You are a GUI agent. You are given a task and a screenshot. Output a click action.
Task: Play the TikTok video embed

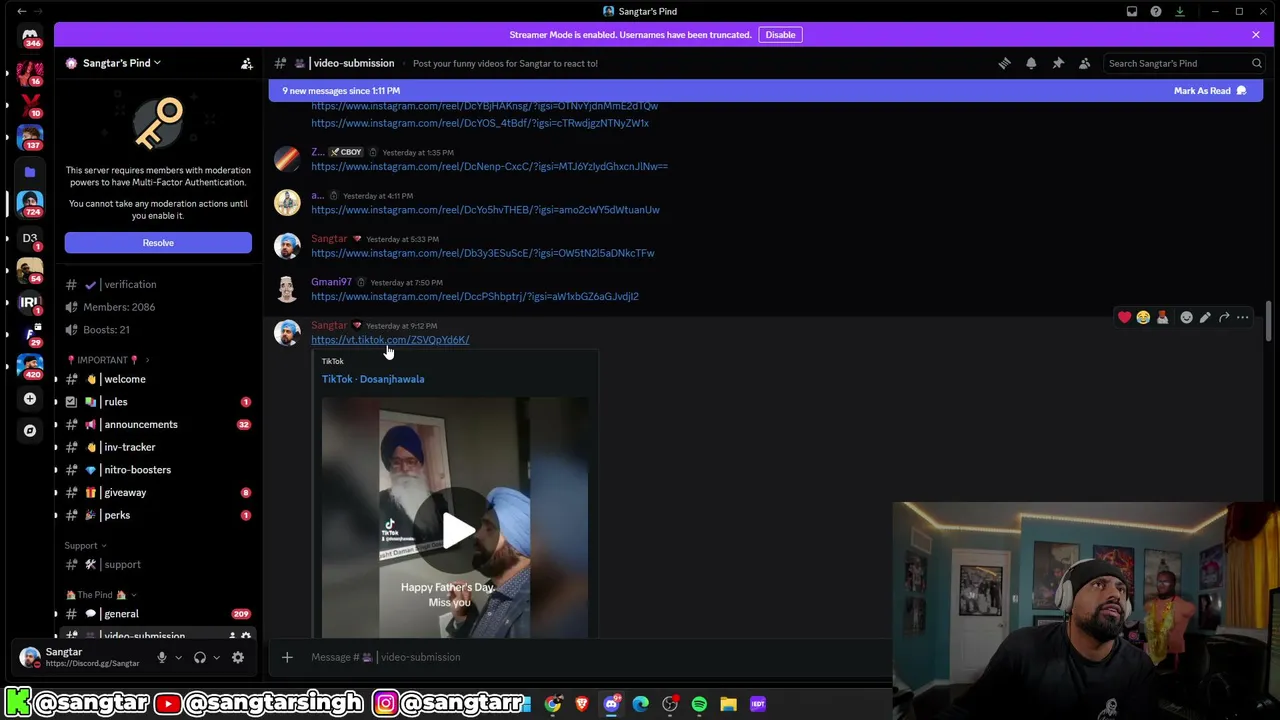coord(457,531)
